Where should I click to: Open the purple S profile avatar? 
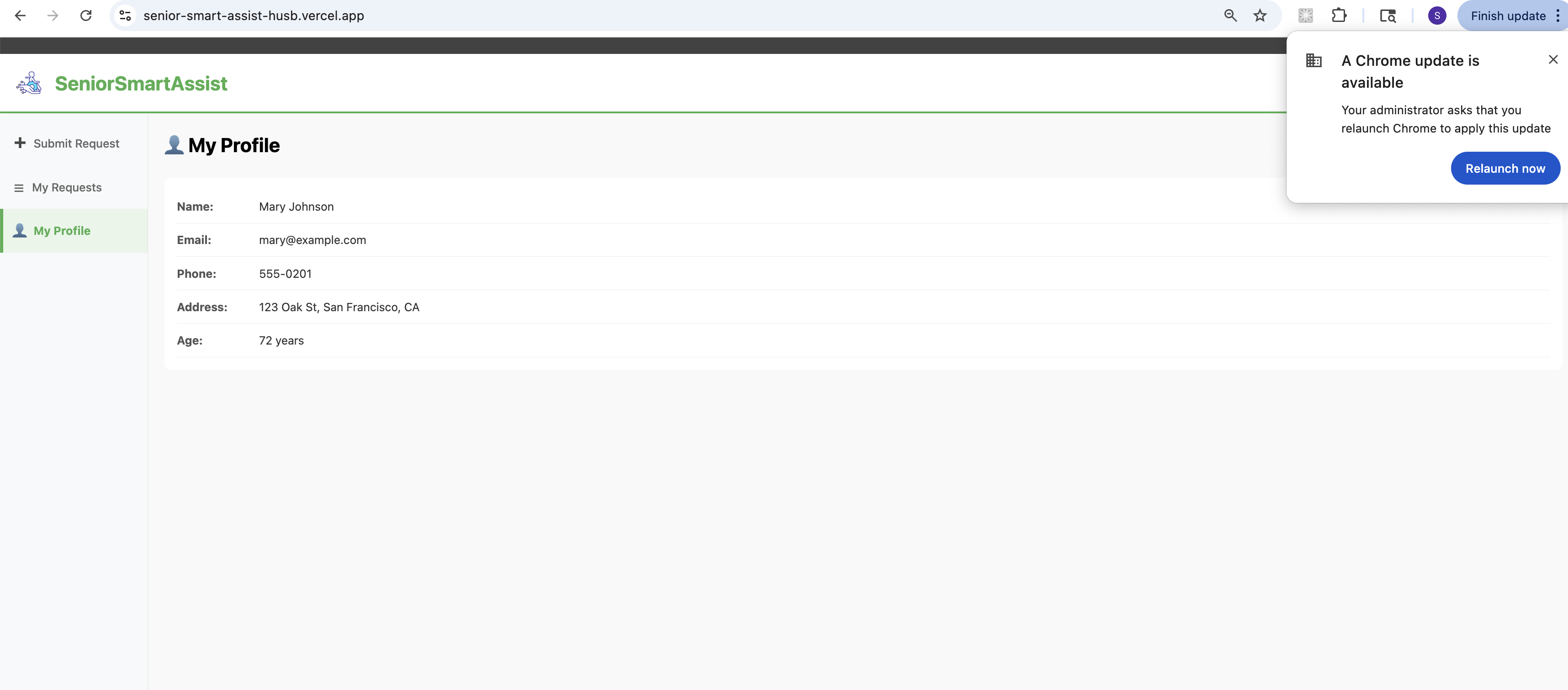(x=1437, y=16)
